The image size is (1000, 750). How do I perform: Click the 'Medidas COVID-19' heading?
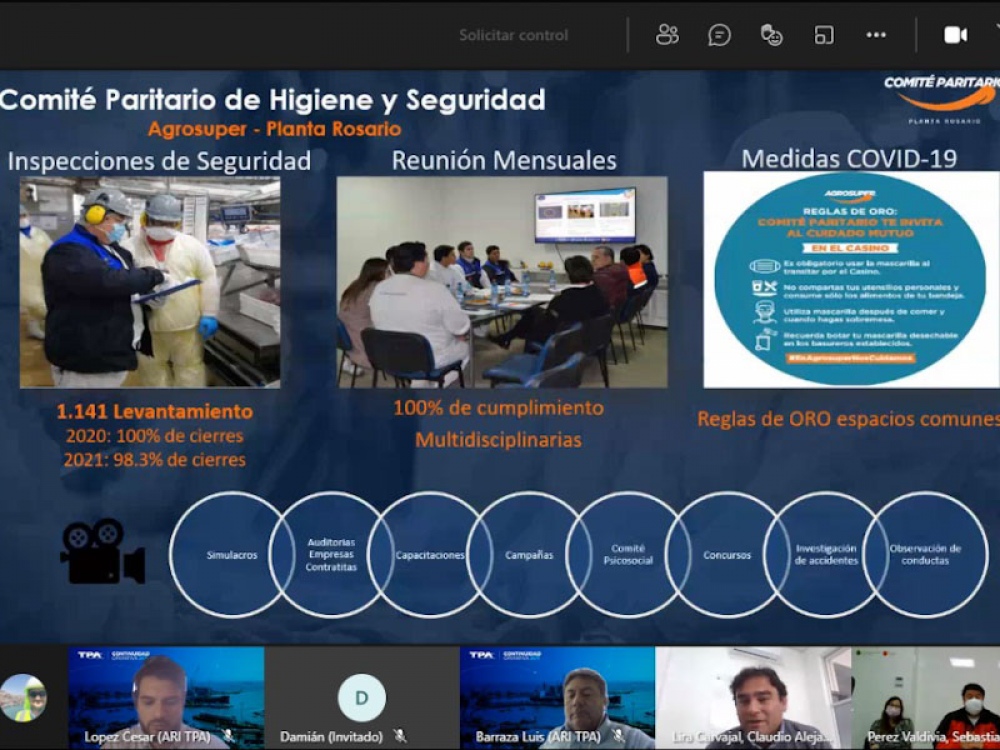[849, 159]
